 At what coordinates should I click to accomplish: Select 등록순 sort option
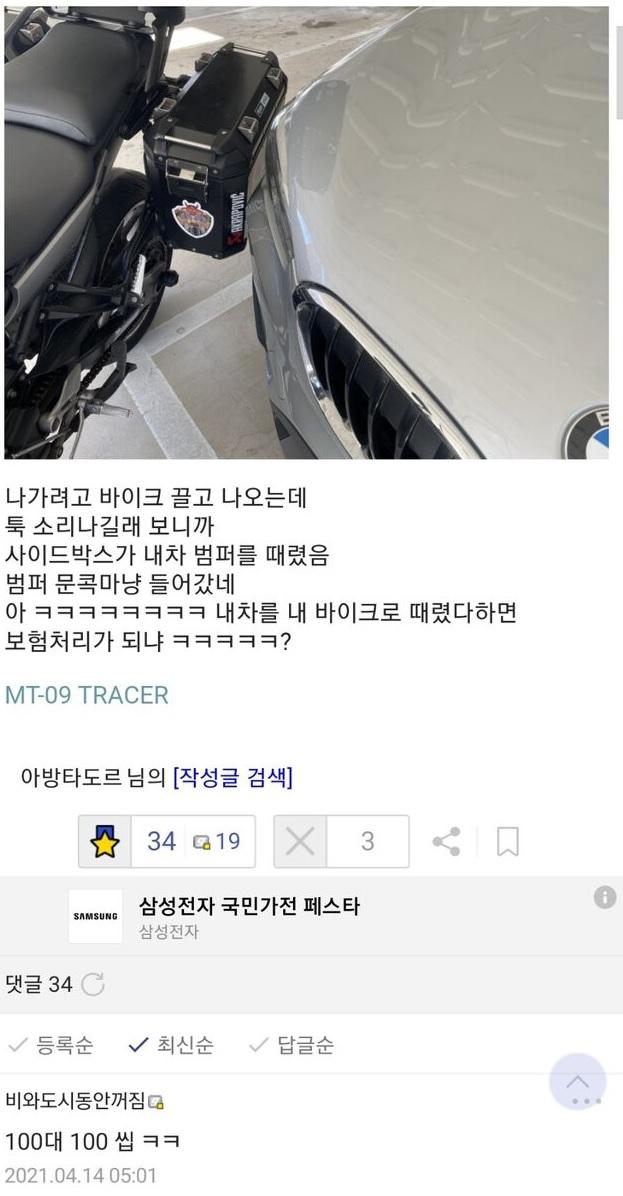coord(50,1045)
